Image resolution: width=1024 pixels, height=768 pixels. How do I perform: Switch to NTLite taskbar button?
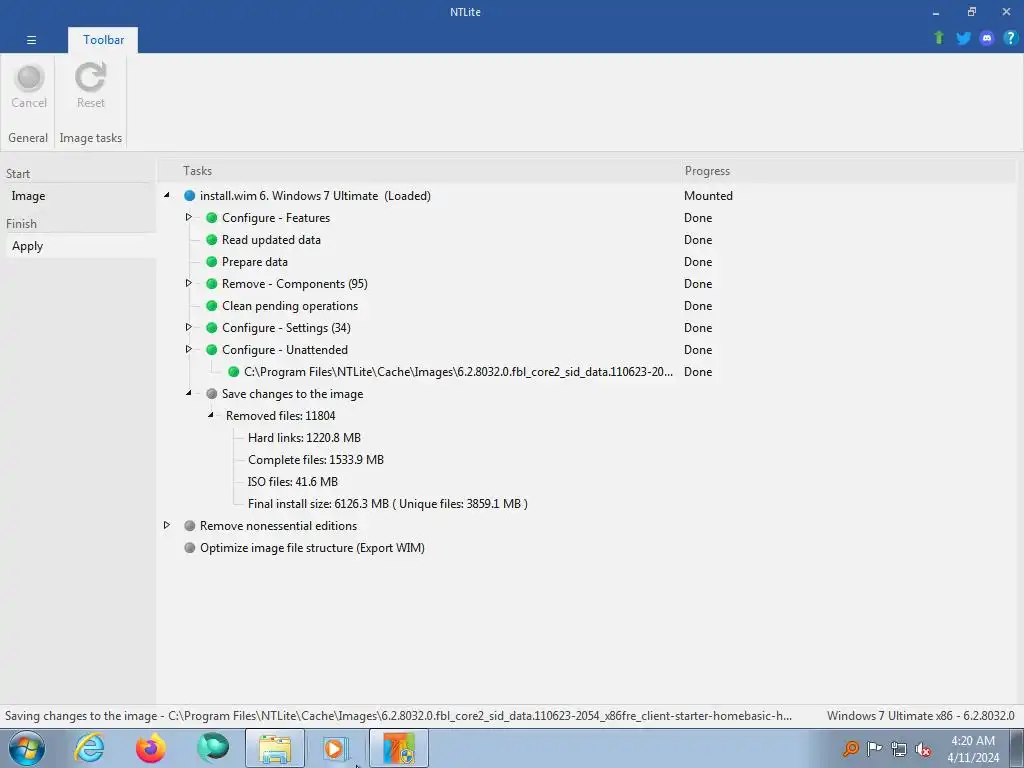pyautogui.click(x=399, y=748)
